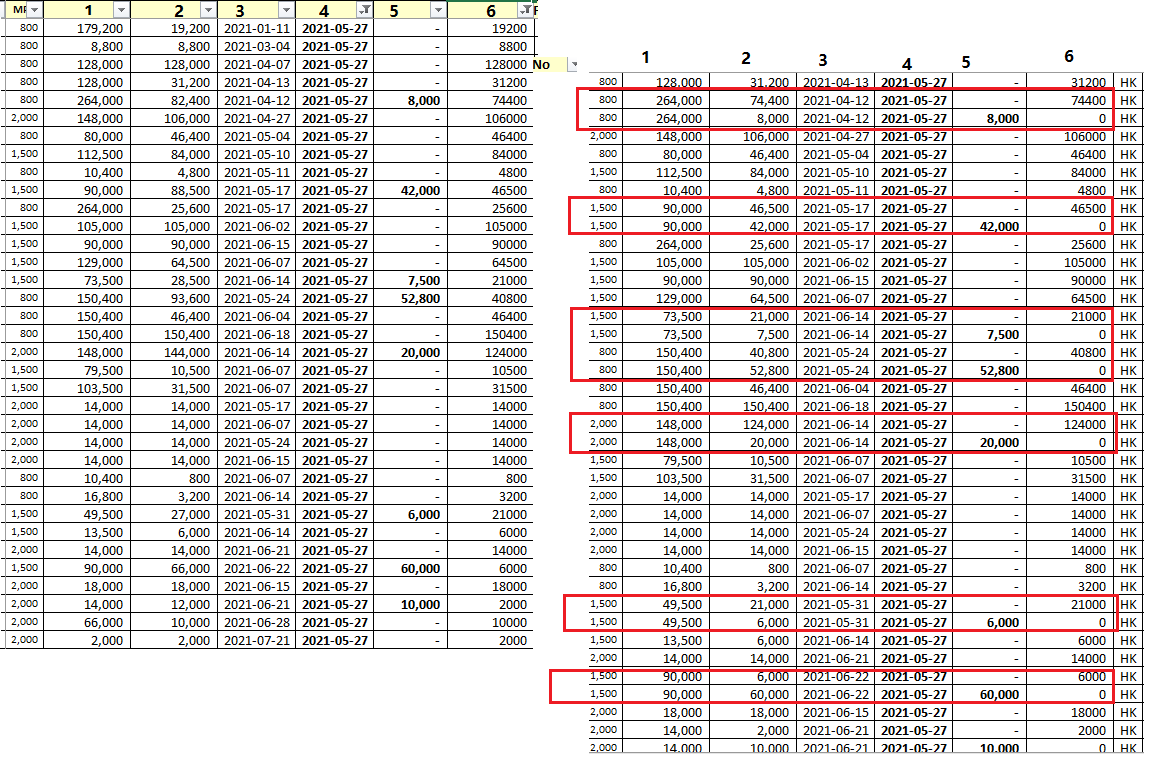Open filter dropdown for left column 5
The image size is (1167, 768).
438,9
